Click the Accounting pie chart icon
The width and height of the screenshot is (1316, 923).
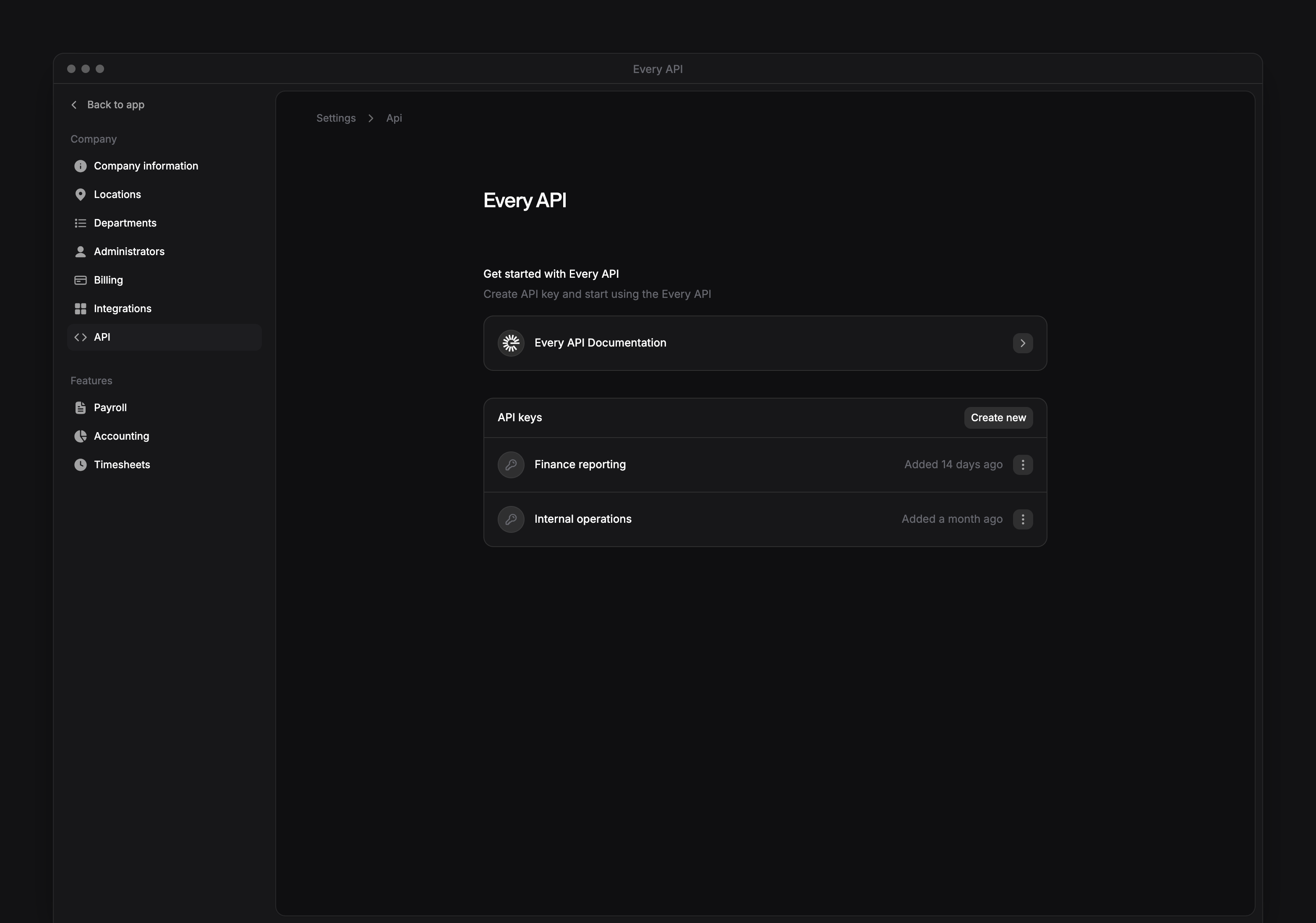[x=80, y=437]
